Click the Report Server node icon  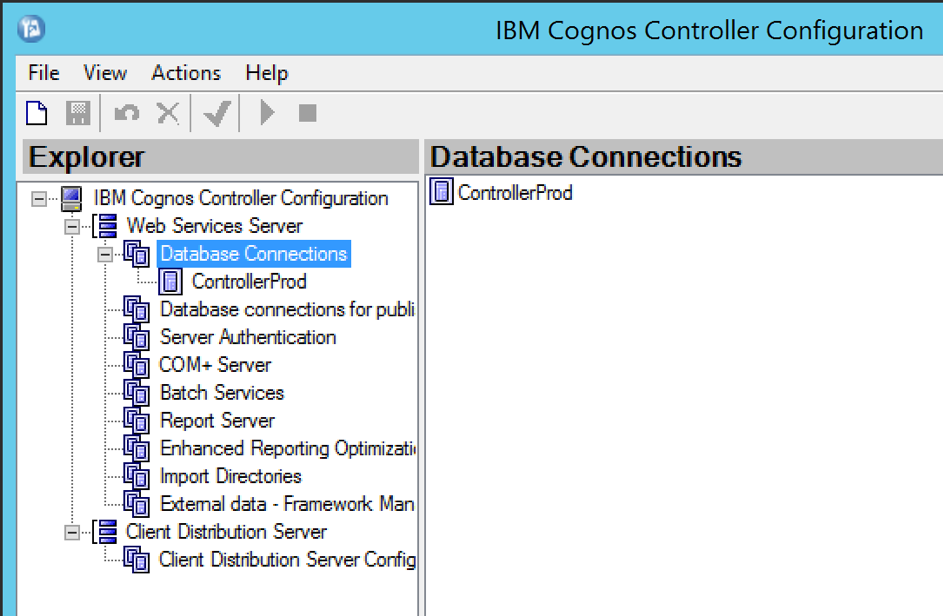137,420
